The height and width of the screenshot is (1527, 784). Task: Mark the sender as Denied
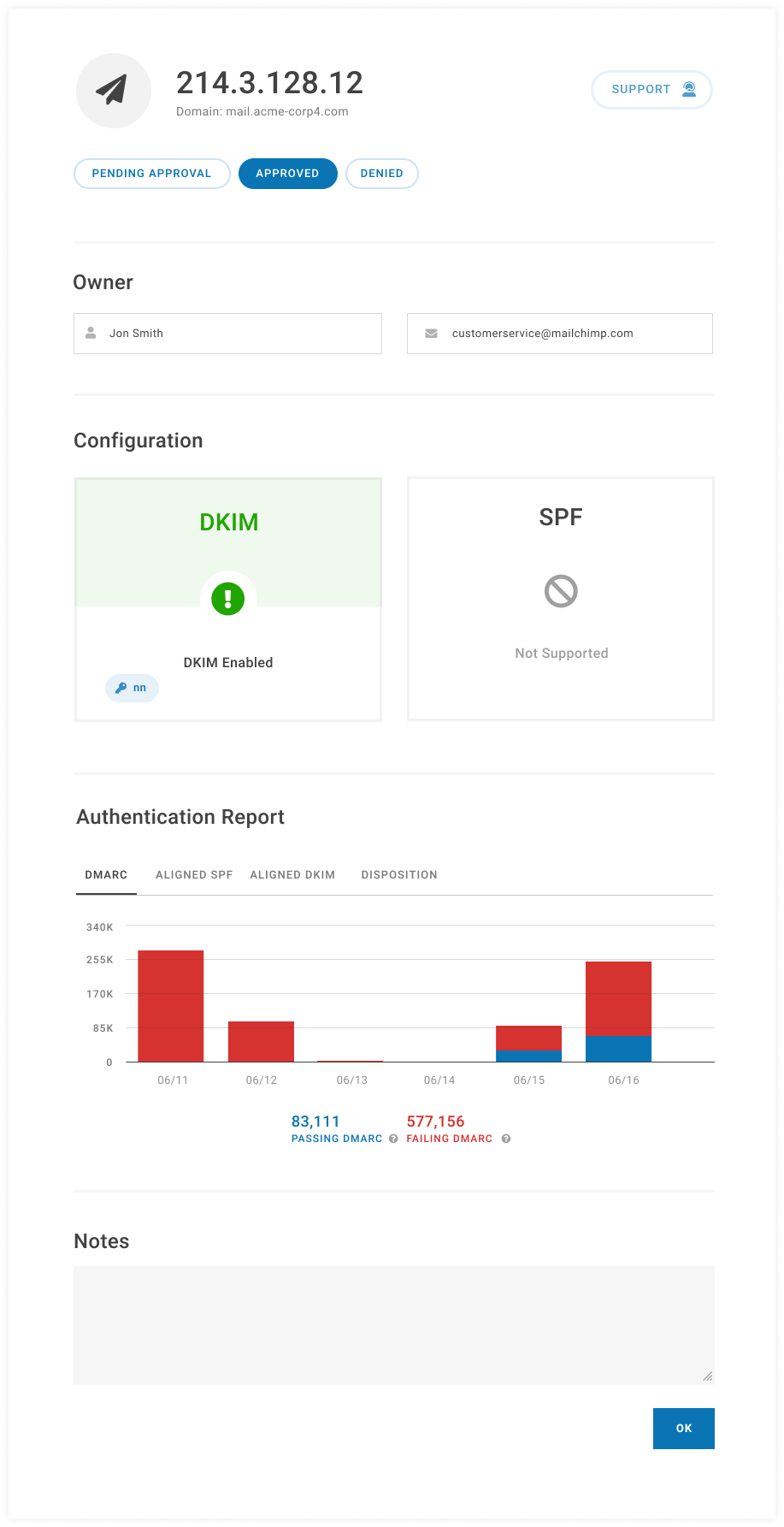[x=381, y=174]
